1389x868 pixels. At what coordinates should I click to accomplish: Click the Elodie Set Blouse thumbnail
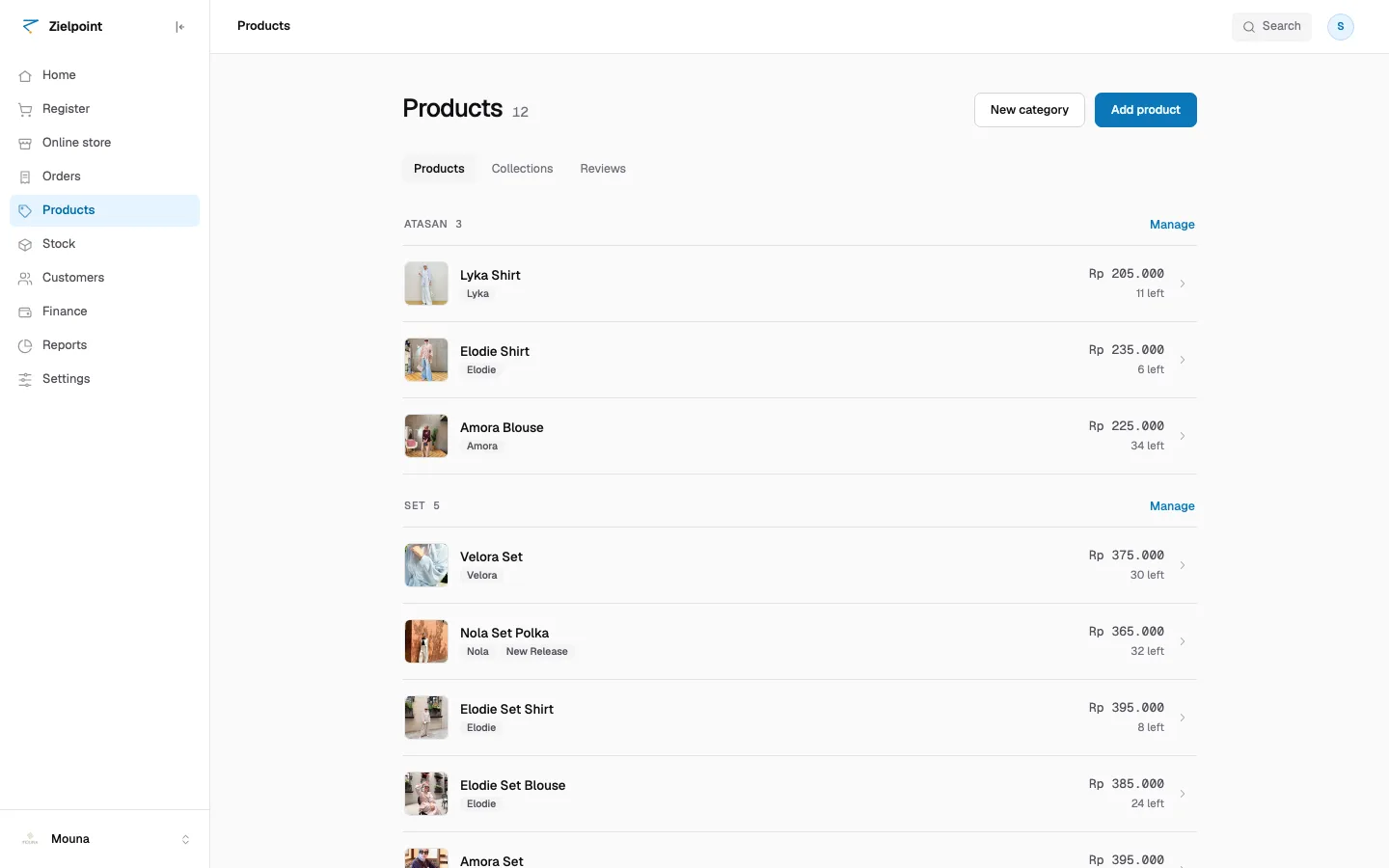pos(426,794)
